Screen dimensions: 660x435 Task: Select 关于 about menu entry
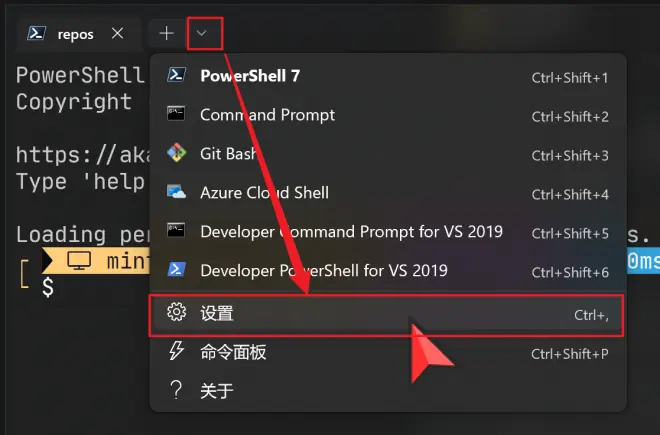(x=387, y=391)
